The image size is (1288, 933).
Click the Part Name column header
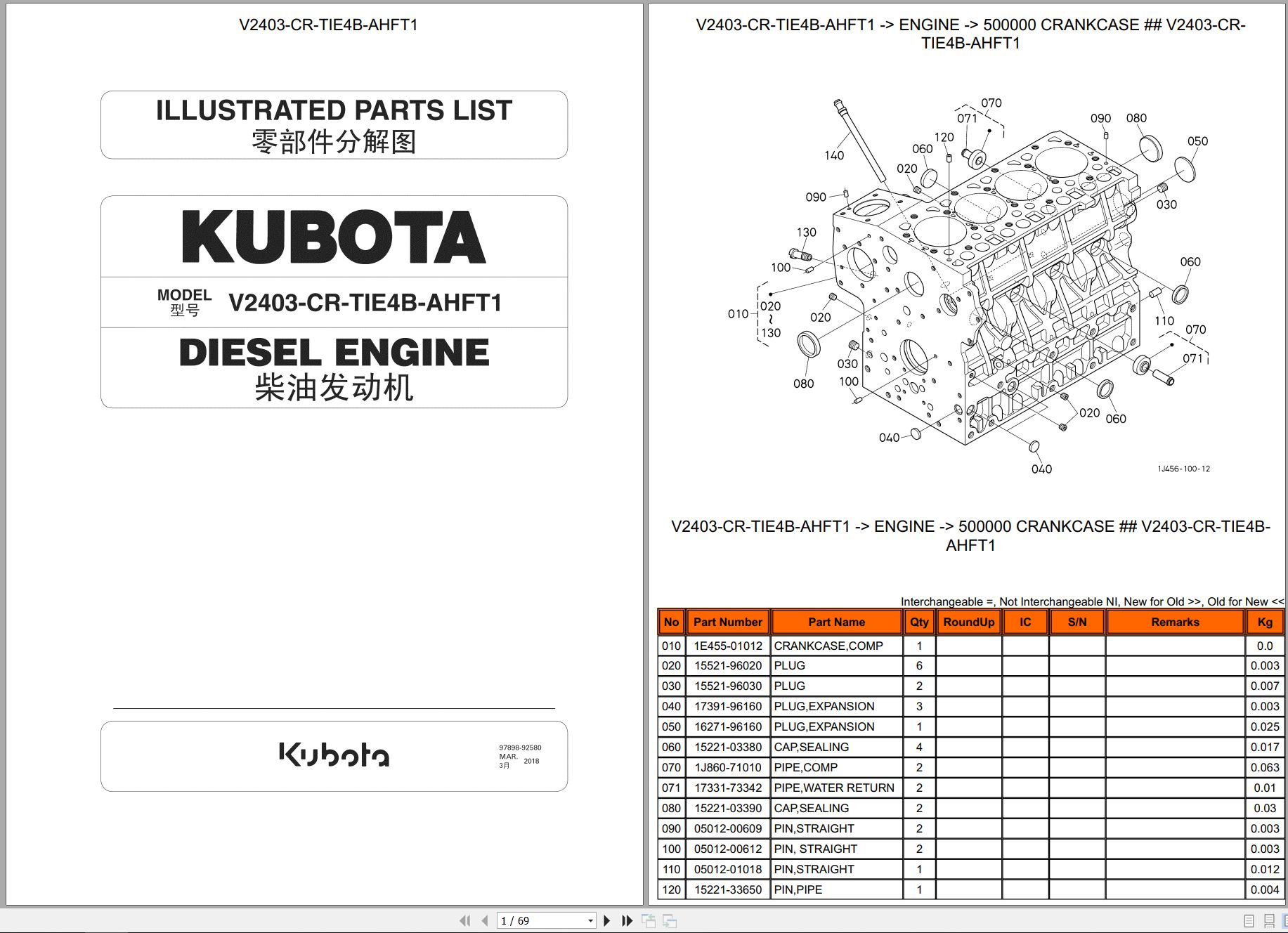click(836, 622)
